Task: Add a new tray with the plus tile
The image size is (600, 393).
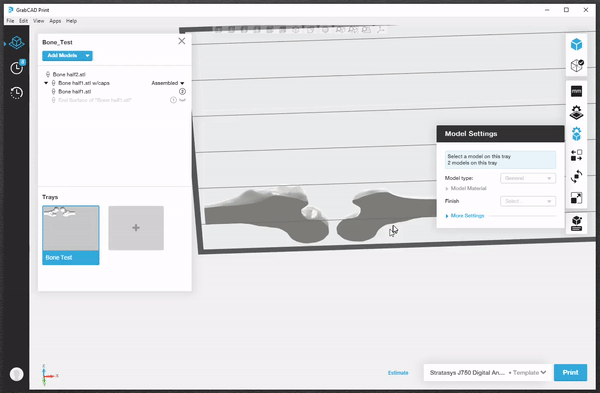Action: (136, 228)
